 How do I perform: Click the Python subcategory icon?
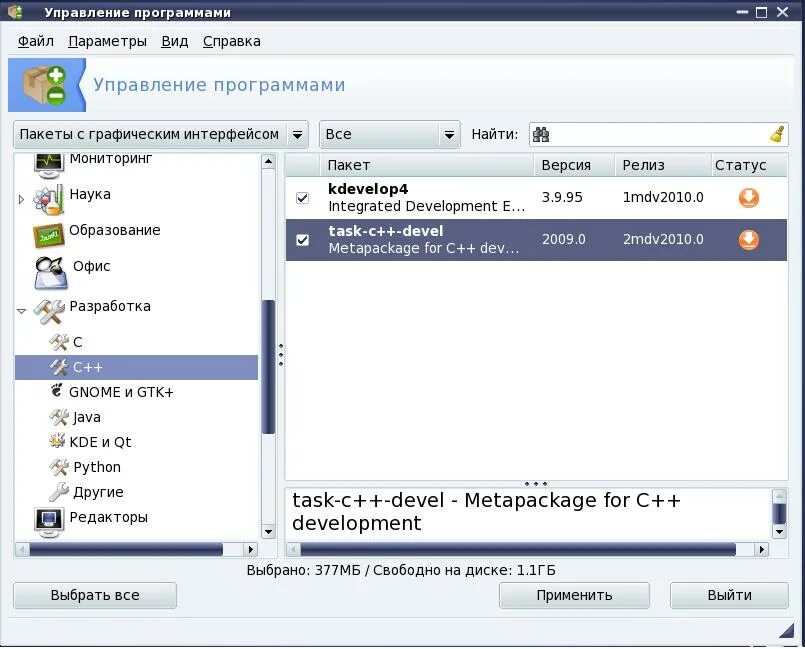click(x=59, y=467)
